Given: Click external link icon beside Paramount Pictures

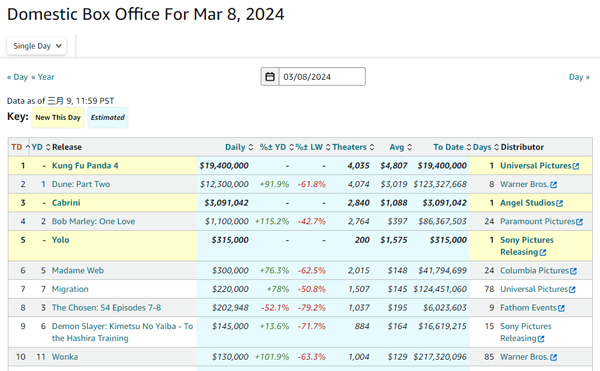Looking at the screenshot, I should [579, 222].
